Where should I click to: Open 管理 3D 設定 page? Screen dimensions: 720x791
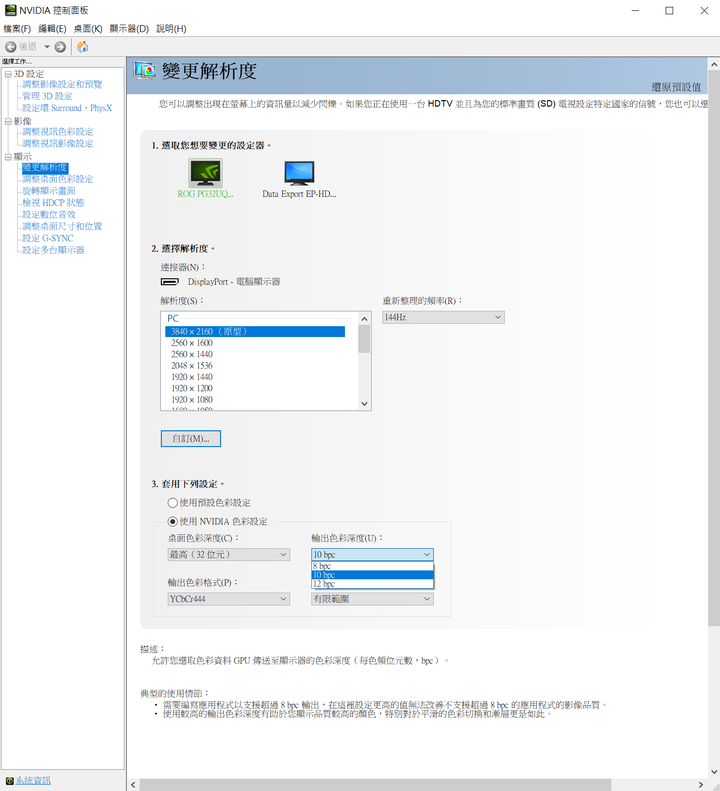click(x=47, y=96)
